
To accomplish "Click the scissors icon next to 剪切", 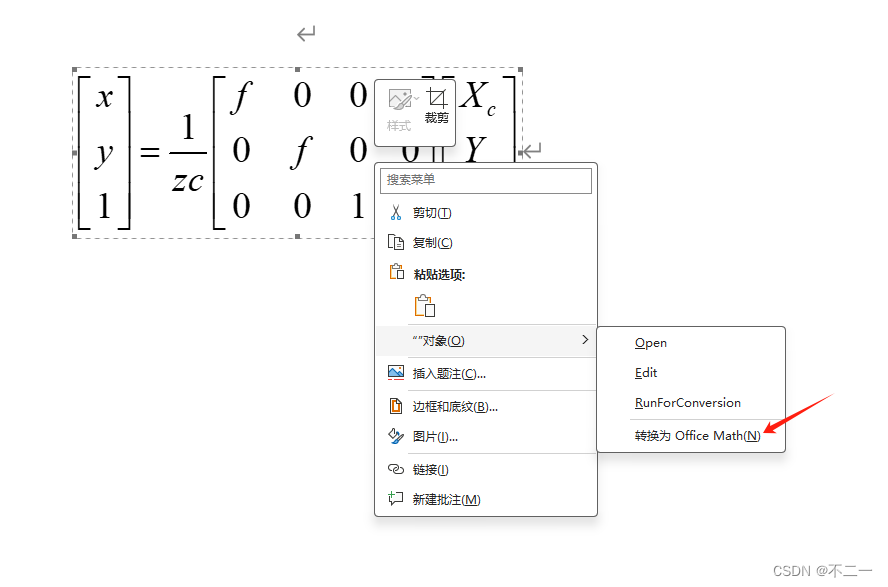I will [x=396, y=213].
